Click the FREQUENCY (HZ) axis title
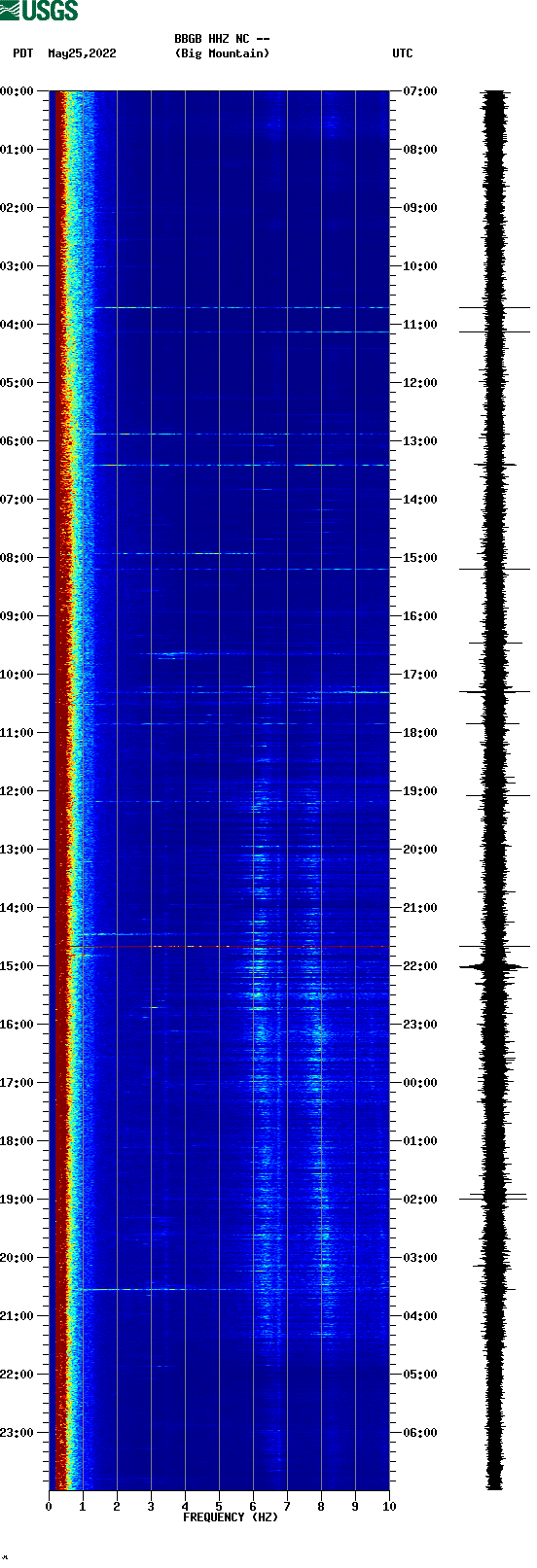Image resolution: width=537 pixels, height=1568 pixels. click(231, 1517)
